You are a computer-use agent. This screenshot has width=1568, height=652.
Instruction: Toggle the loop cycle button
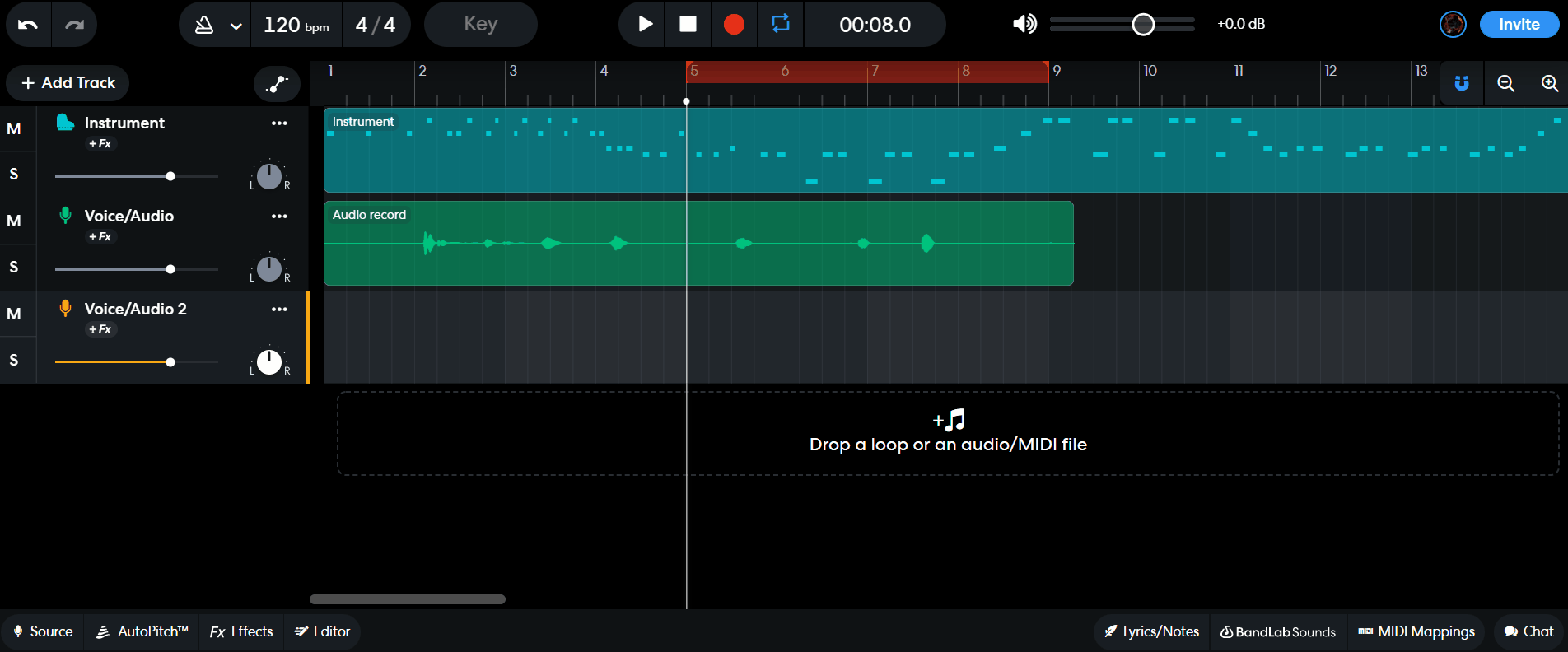tap(781, 24)
